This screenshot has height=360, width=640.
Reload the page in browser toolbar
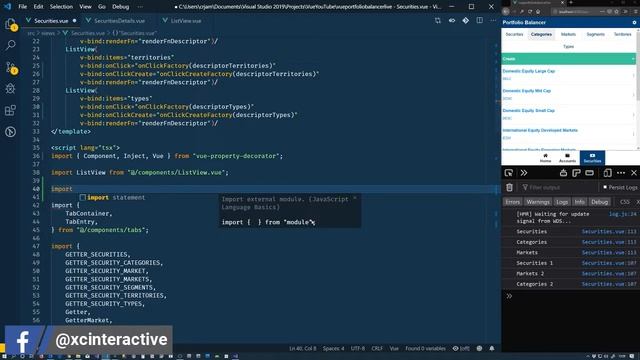pos(530,12)
